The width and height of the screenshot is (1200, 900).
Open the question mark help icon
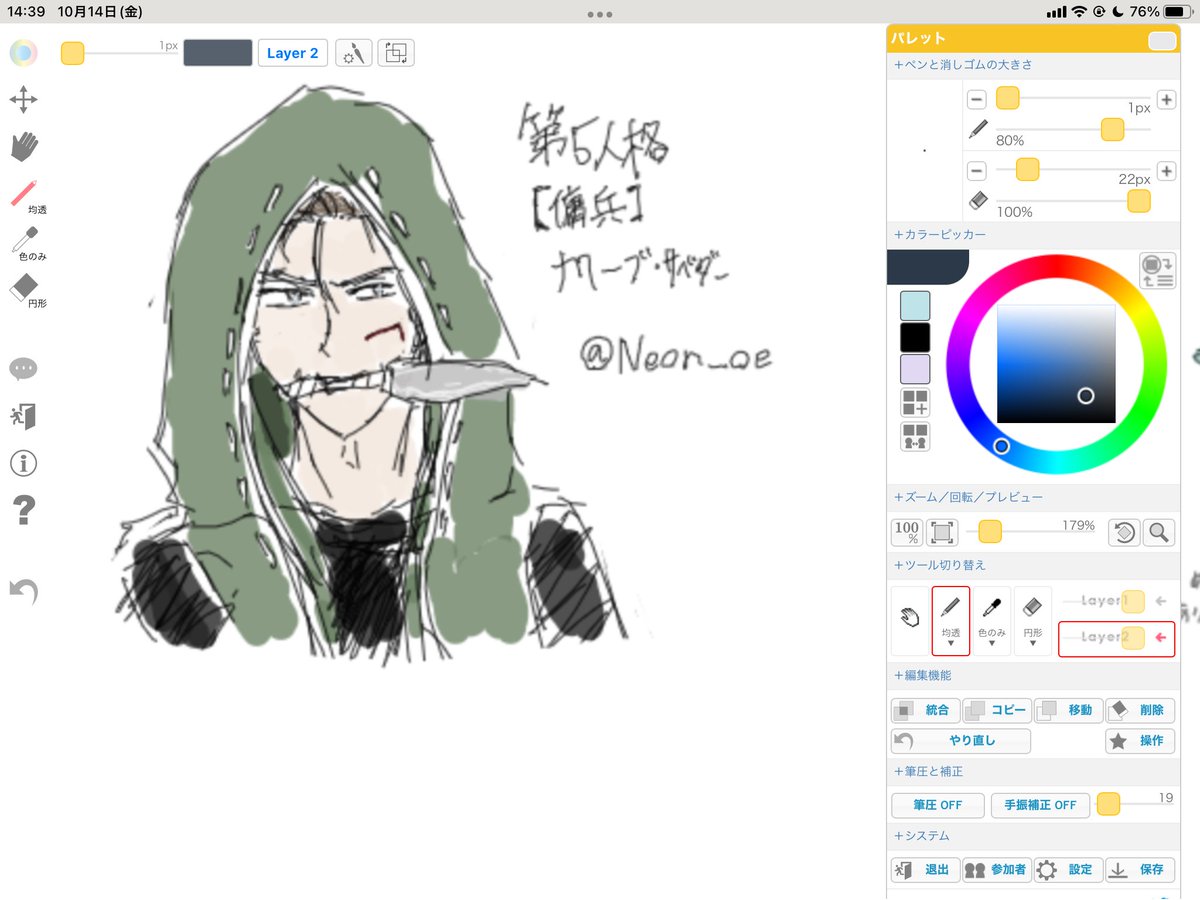23,510
